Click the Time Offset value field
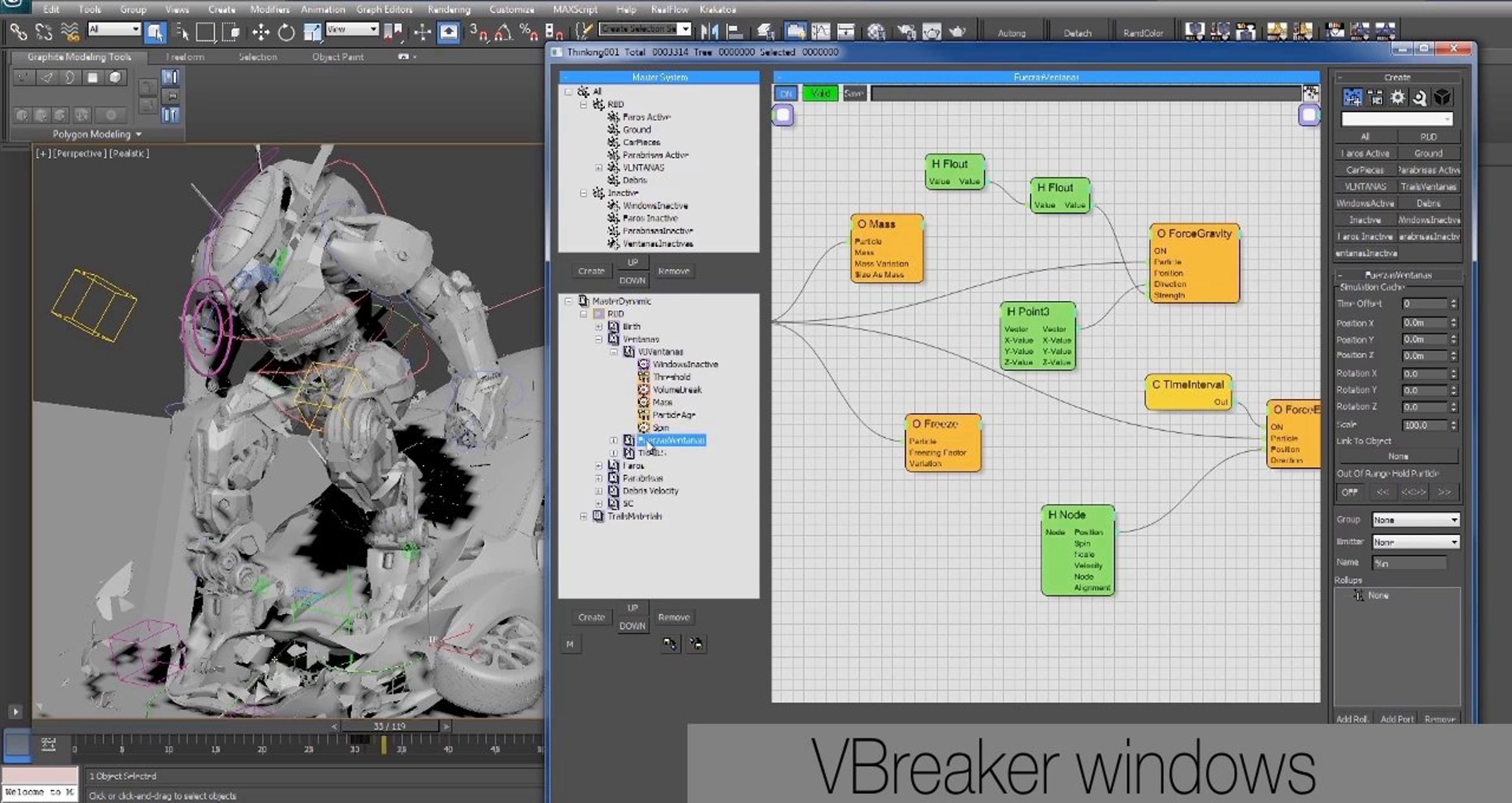Viewport: 1512px width, 803px height. (1423, 304)
